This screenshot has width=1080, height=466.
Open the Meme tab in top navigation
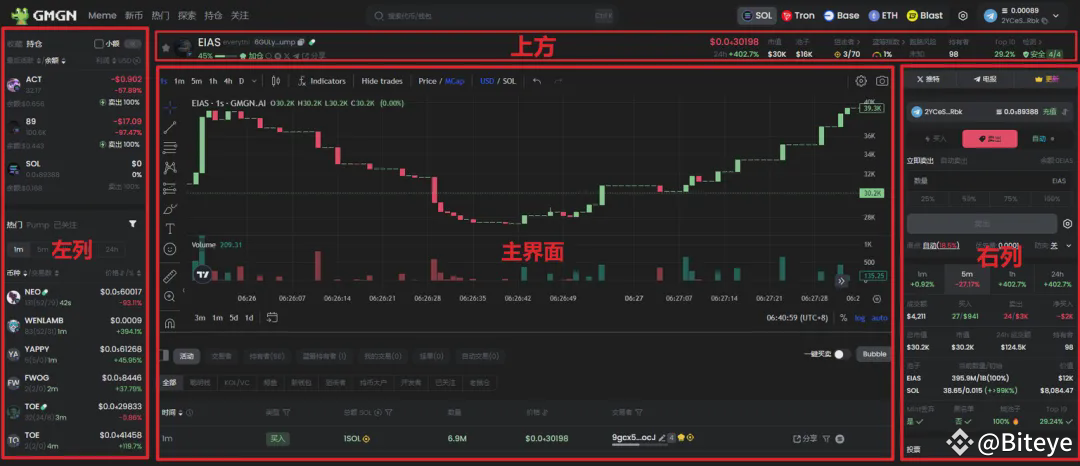point(102,16)
